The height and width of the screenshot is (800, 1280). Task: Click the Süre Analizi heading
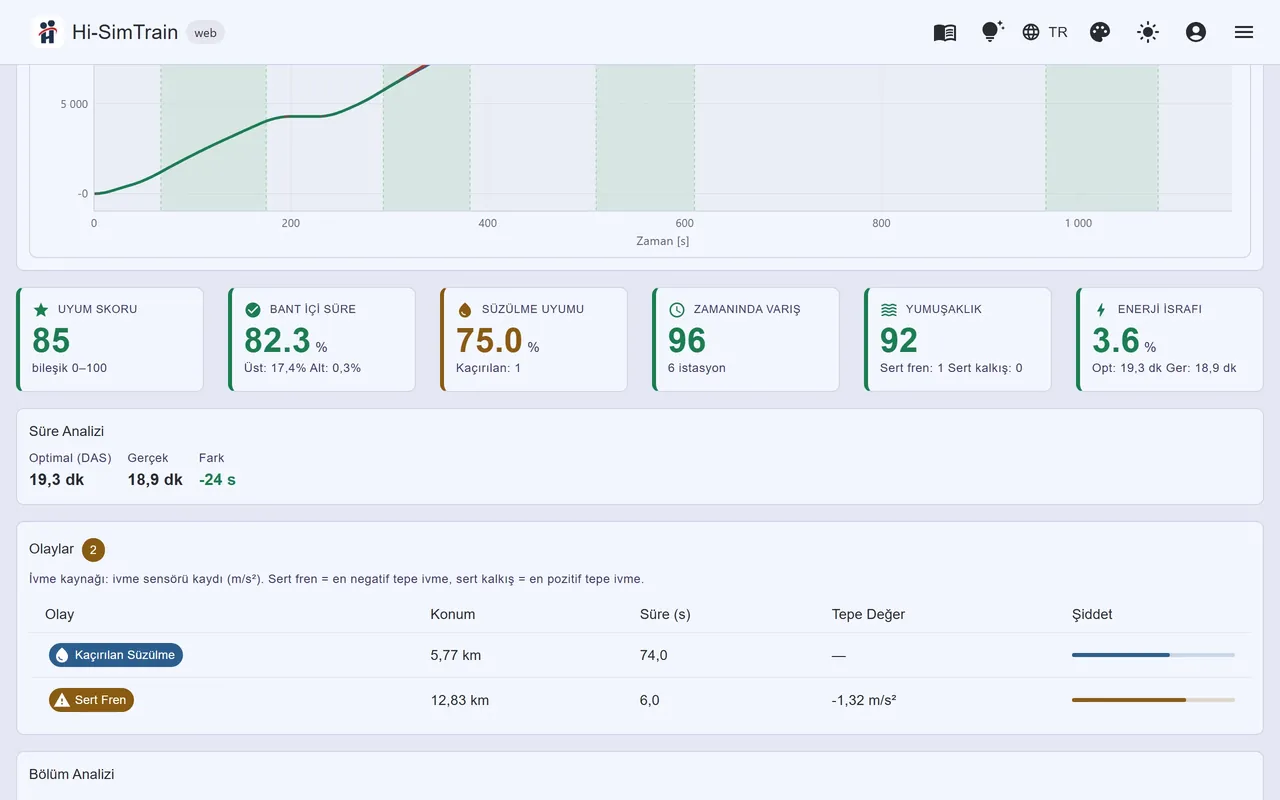point(67,431)
